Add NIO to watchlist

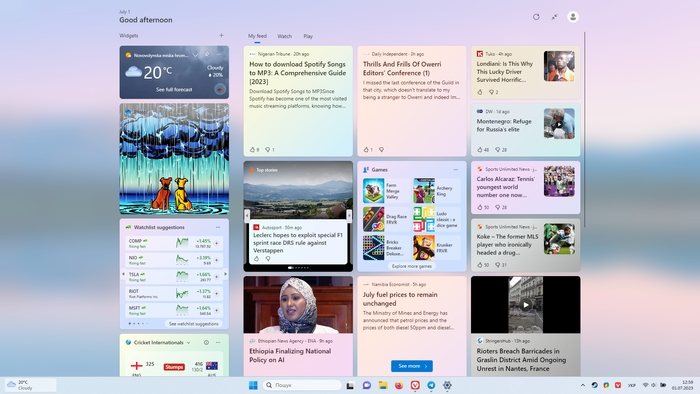tap(217, 260)
